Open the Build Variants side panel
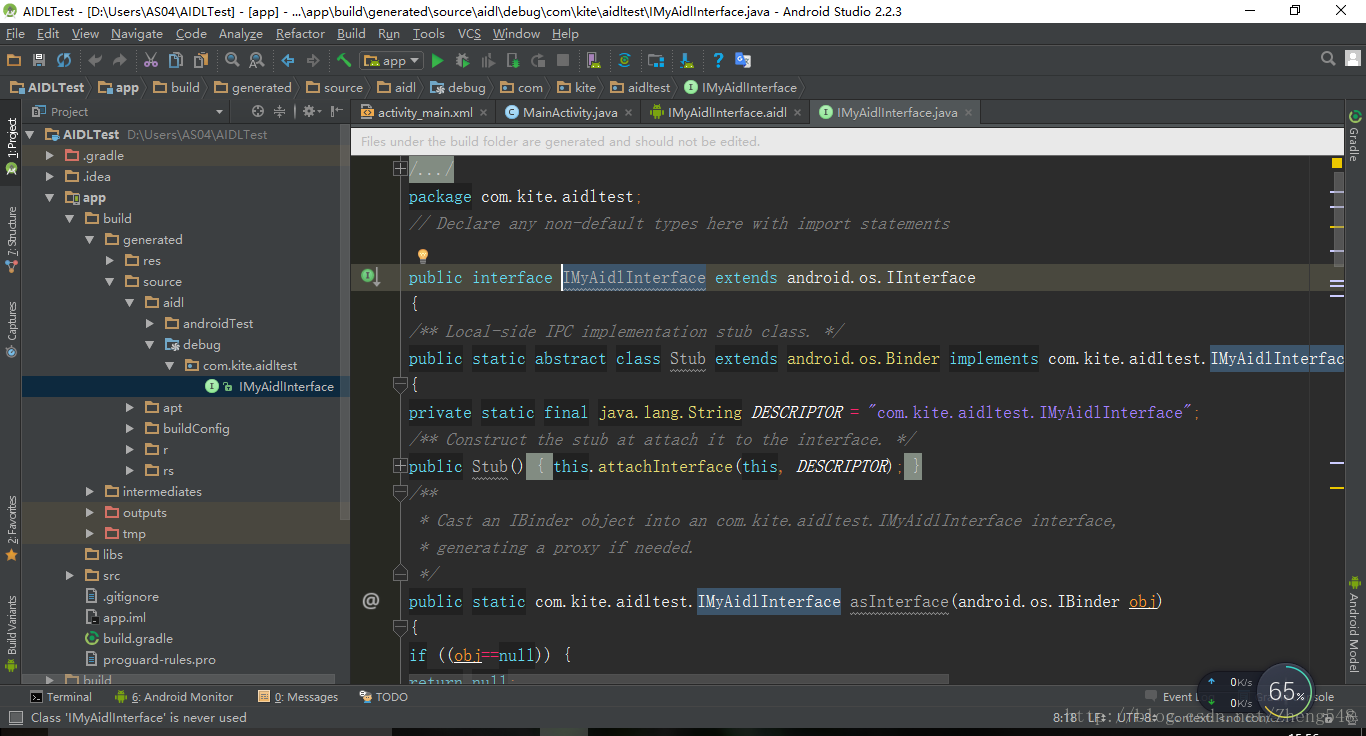1366x736 pixels. pyautogui.click(x=12, y=632)
